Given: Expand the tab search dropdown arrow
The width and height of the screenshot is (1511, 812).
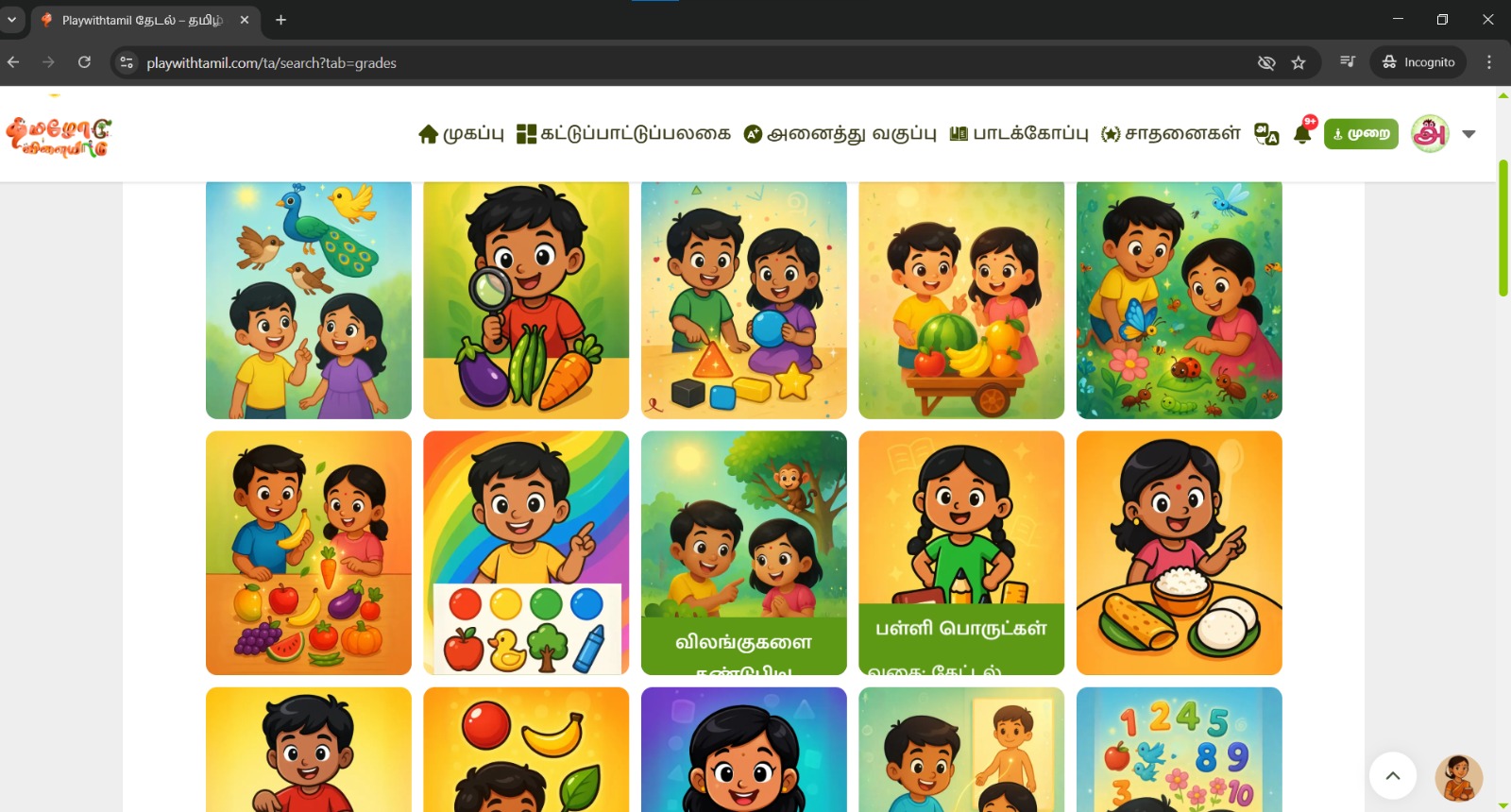Looking at the screenshot, I should point(11,19).
